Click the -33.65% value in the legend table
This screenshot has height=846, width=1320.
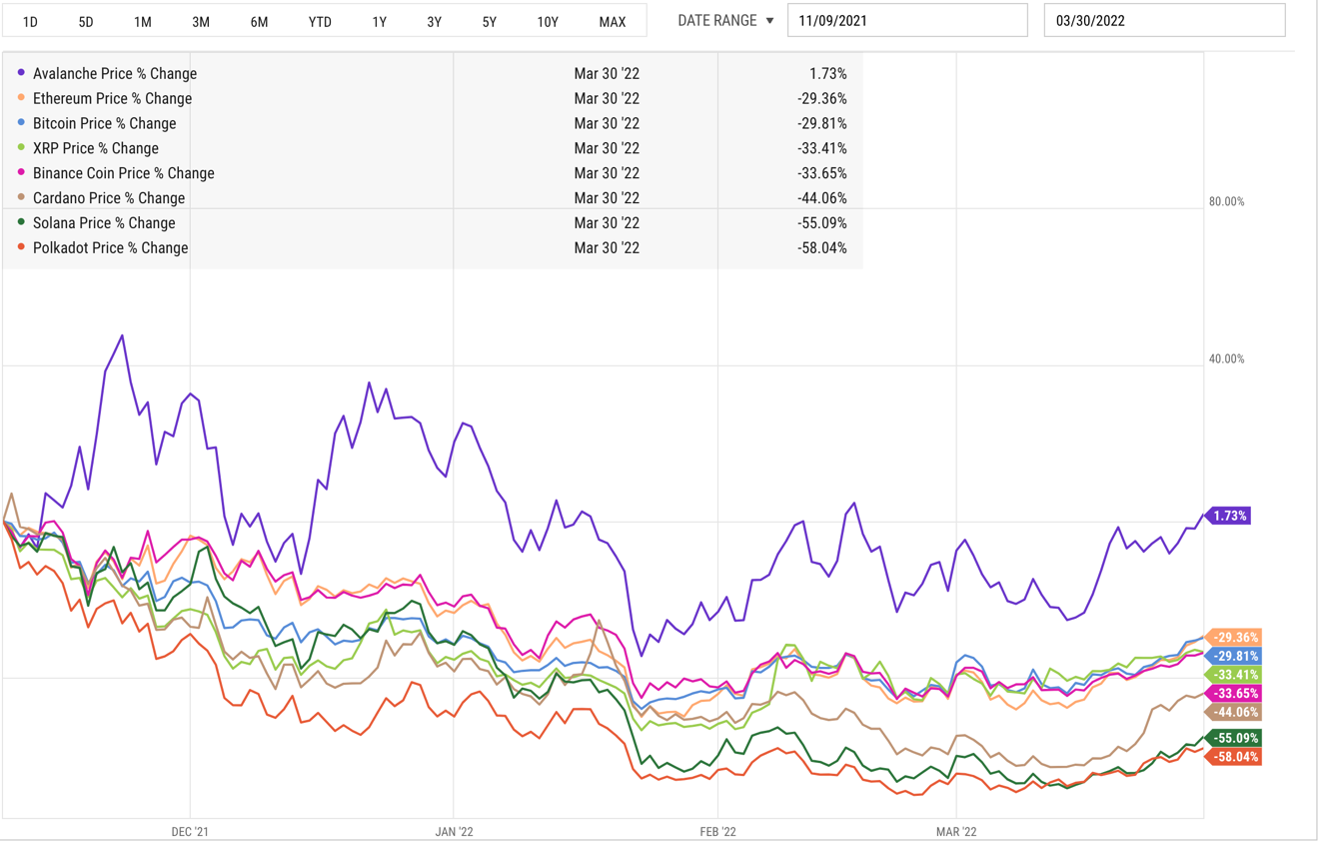point(822,174)
